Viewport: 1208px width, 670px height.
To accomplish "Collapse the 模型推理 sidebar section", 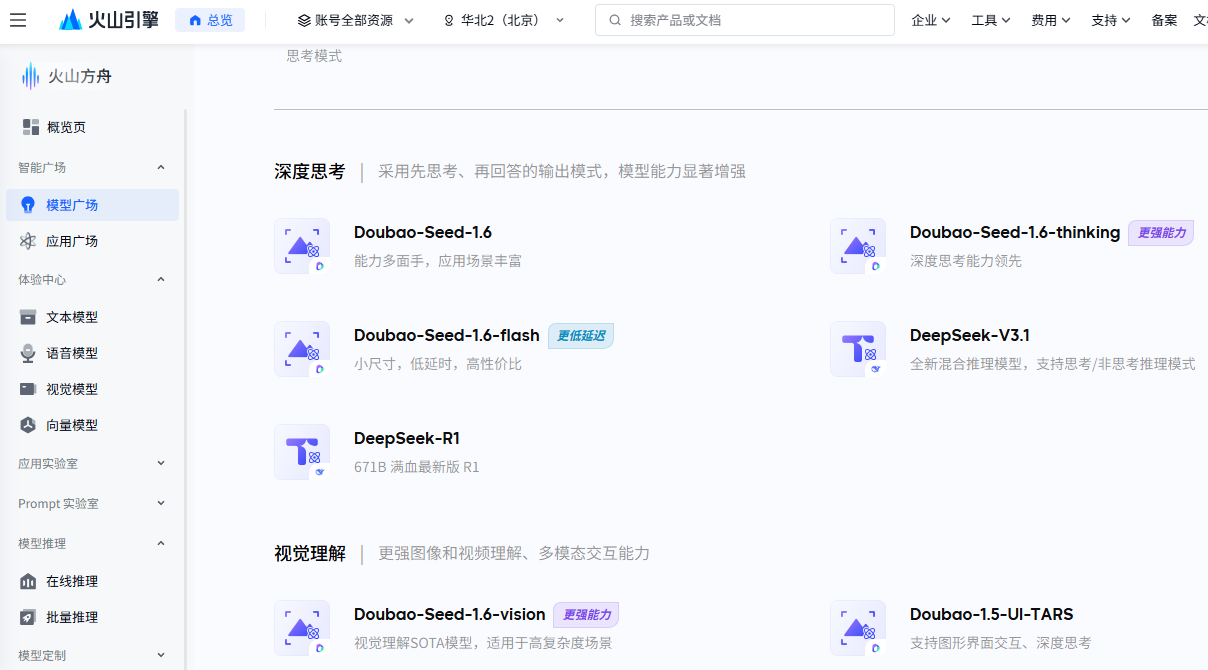I will (161, 543).
